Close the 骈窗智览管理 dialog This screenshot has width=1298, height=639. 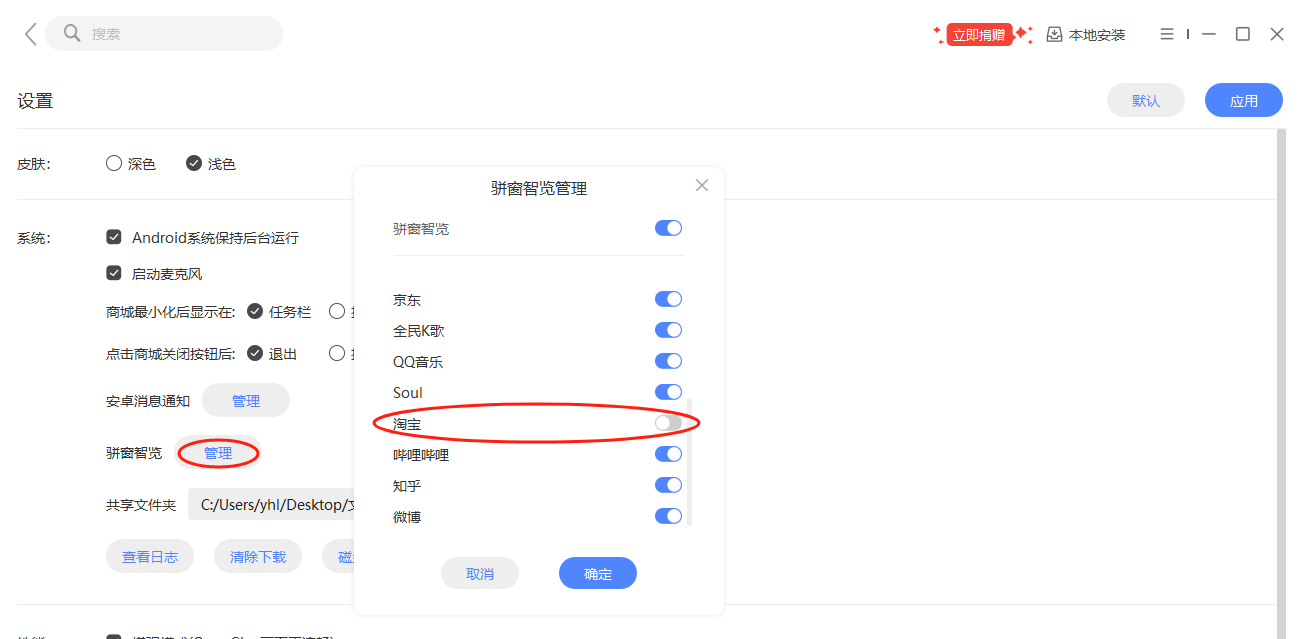click(x=701, y=185)
